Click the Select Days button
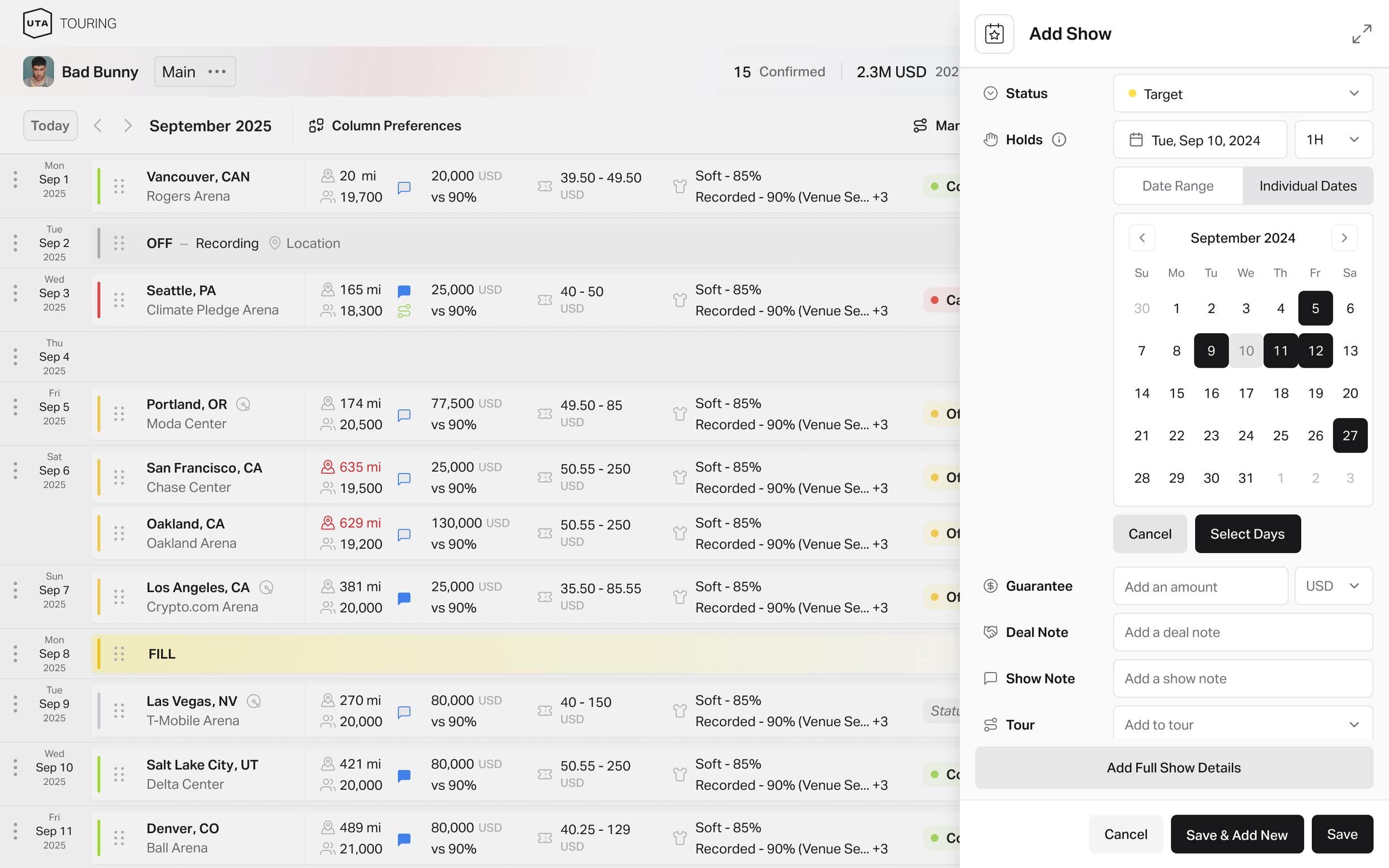Screen dimensions: 1389x868 [x=1247, y=534]
